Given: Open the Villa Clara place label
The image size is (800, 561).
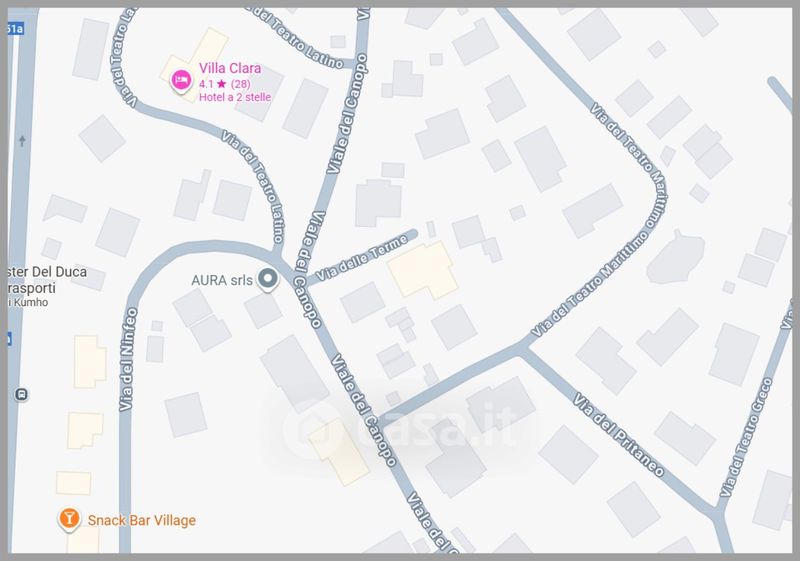Looking at the screenshot, I should point(230,68).
